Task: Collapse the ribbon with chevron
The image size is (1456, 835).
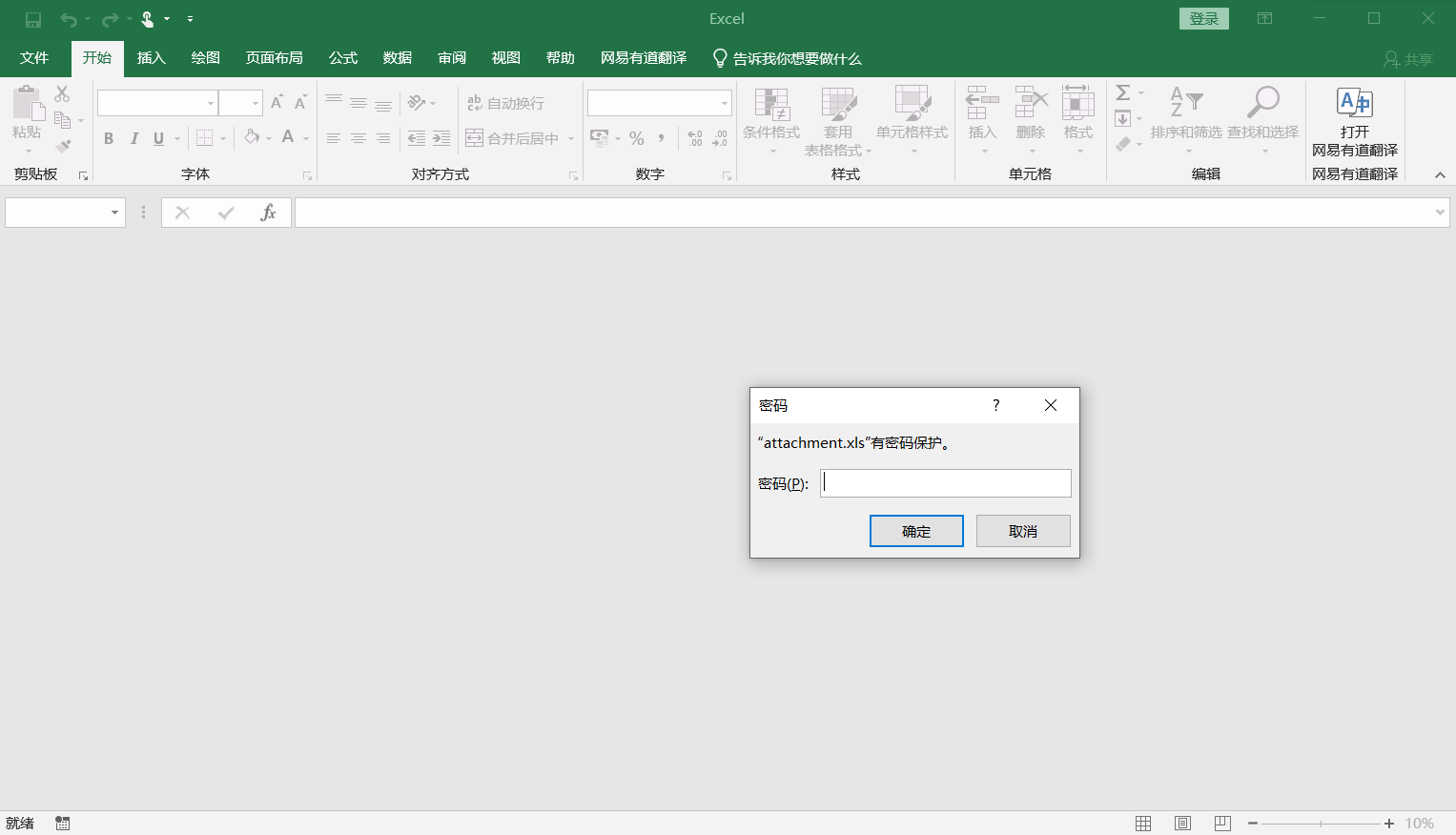Action: coord(1440,175)
